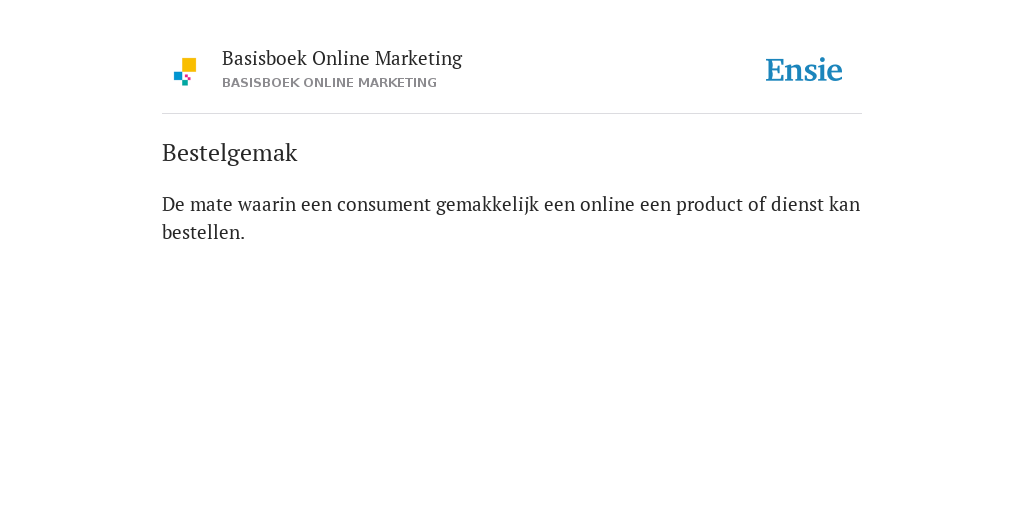Click the letter E of the Ensie logo
This screenshot has height=512, width=1024.
pyautogui.click(x=775, y=70)
